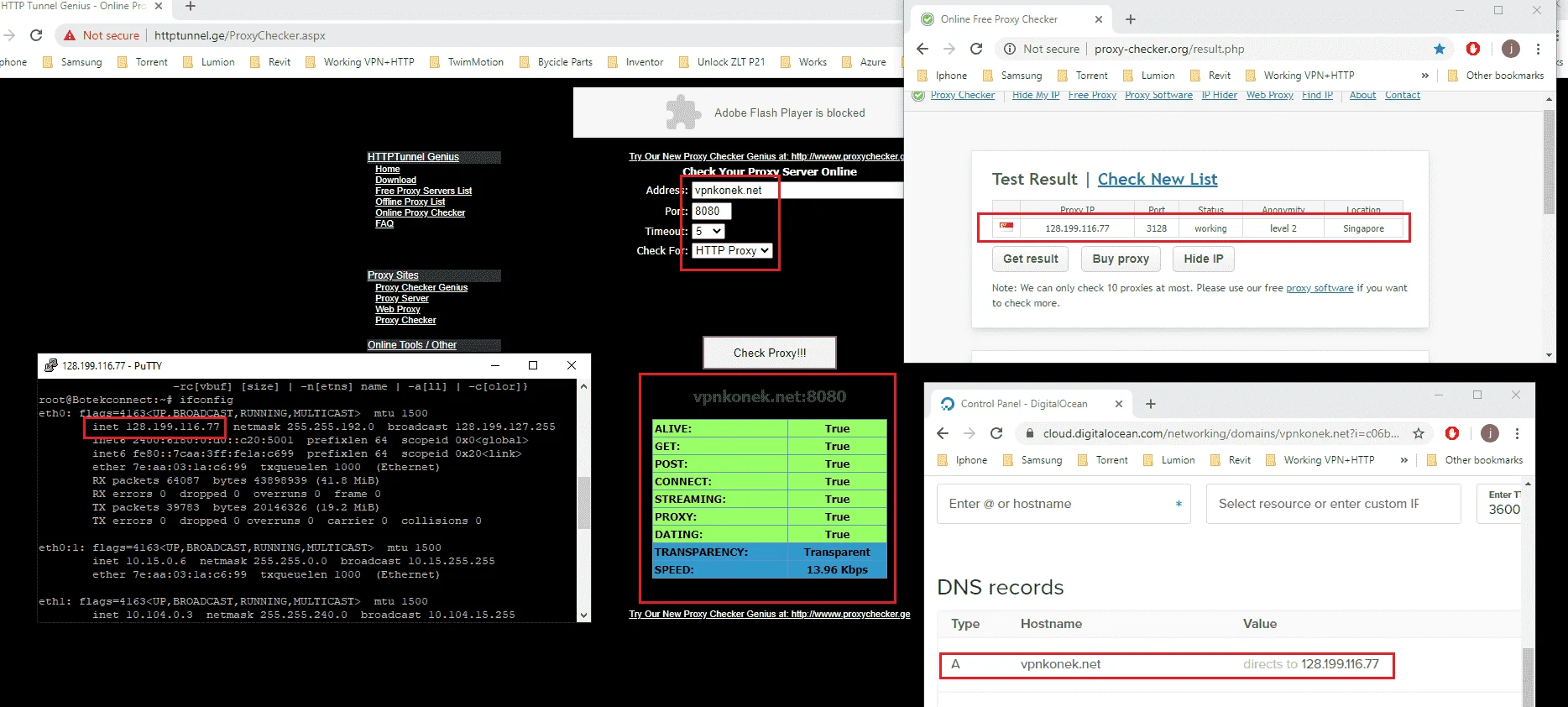Click the blocked Adobe Flash Player puzzle icon
Viewport: 1568px width, 707px height.
pos(683,113)
